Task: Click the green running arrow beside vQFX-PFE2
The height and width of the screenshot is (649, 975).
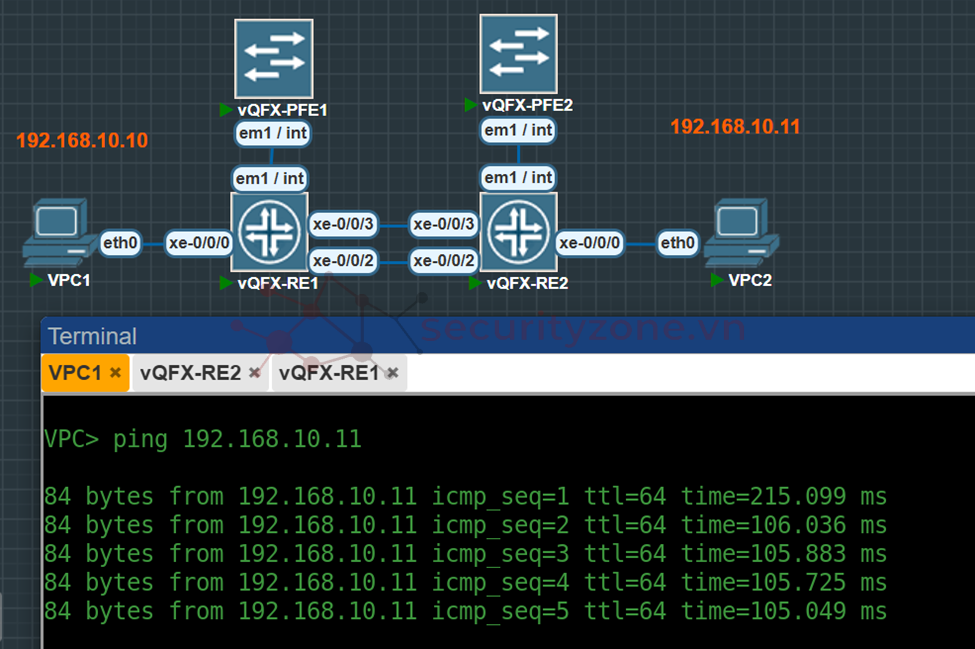Action: [x=471, y=105]
